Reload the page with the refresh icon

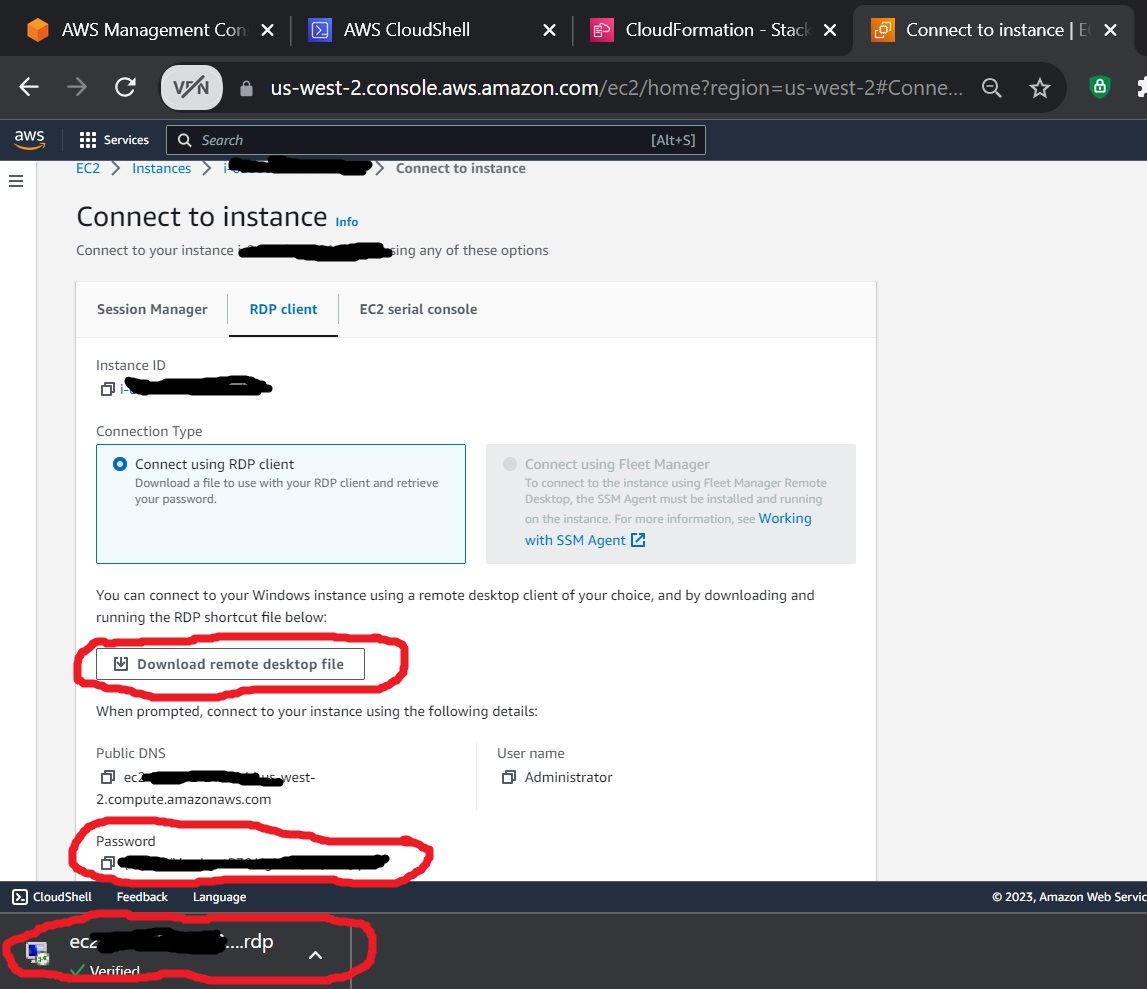125,87
